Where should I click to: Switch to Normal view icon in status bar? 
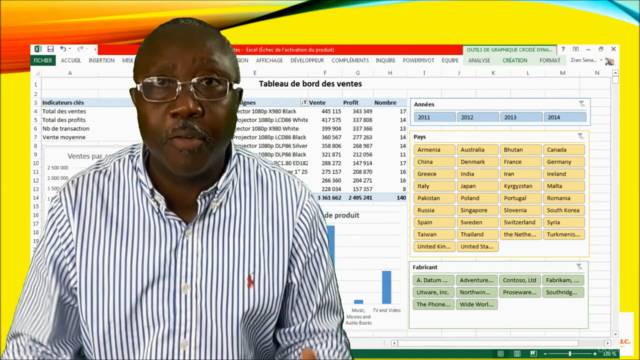coord(501,353)
